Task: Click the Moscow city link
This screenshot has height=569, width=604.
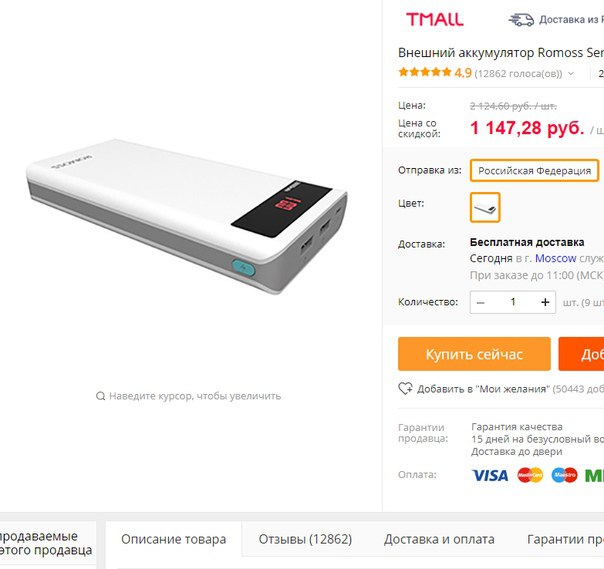Action: 555,258
